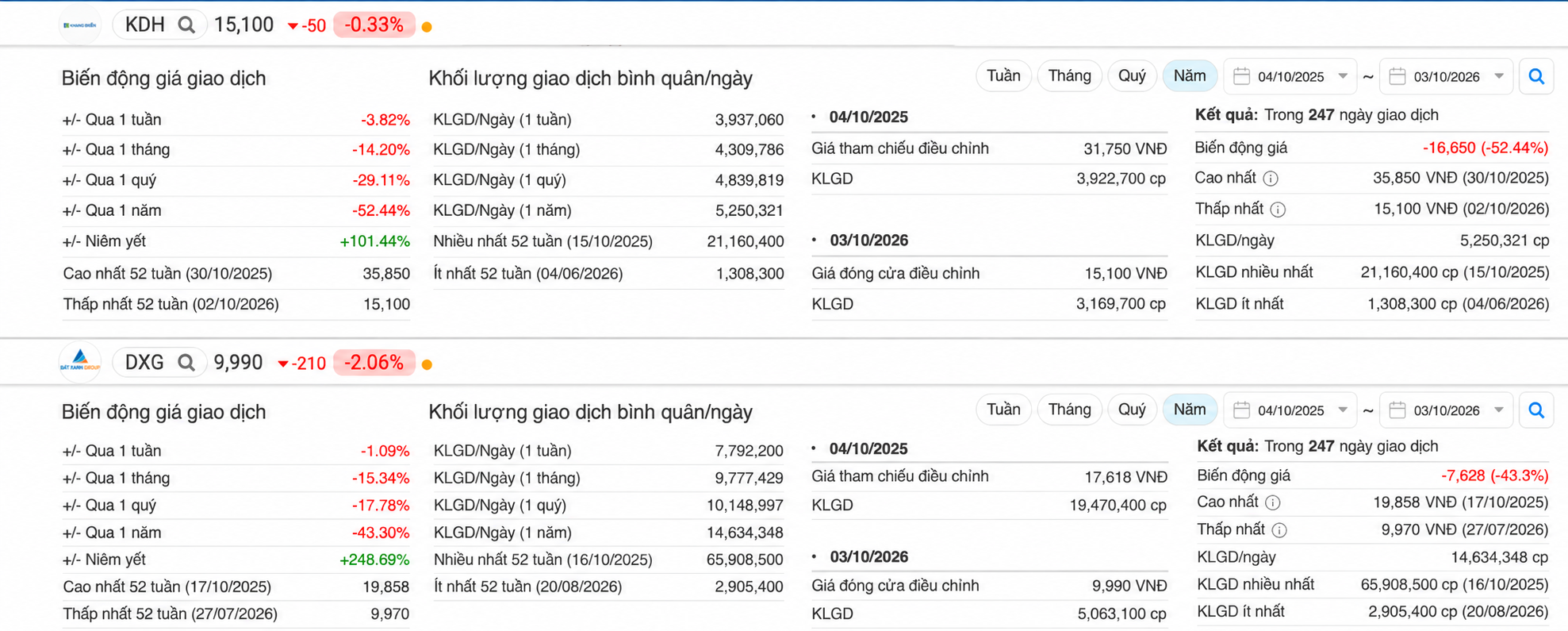Click the KDH ticker symbol field
1568x631 pixels.
tap(159, 25)
